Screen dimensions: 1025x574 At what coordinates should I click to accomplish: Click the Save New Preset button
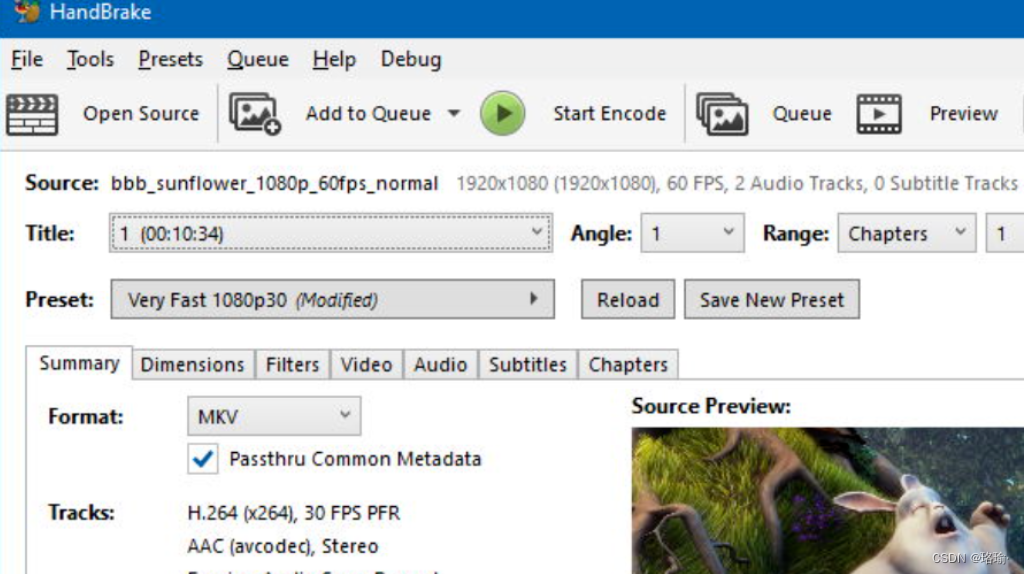tap(772, 299)
